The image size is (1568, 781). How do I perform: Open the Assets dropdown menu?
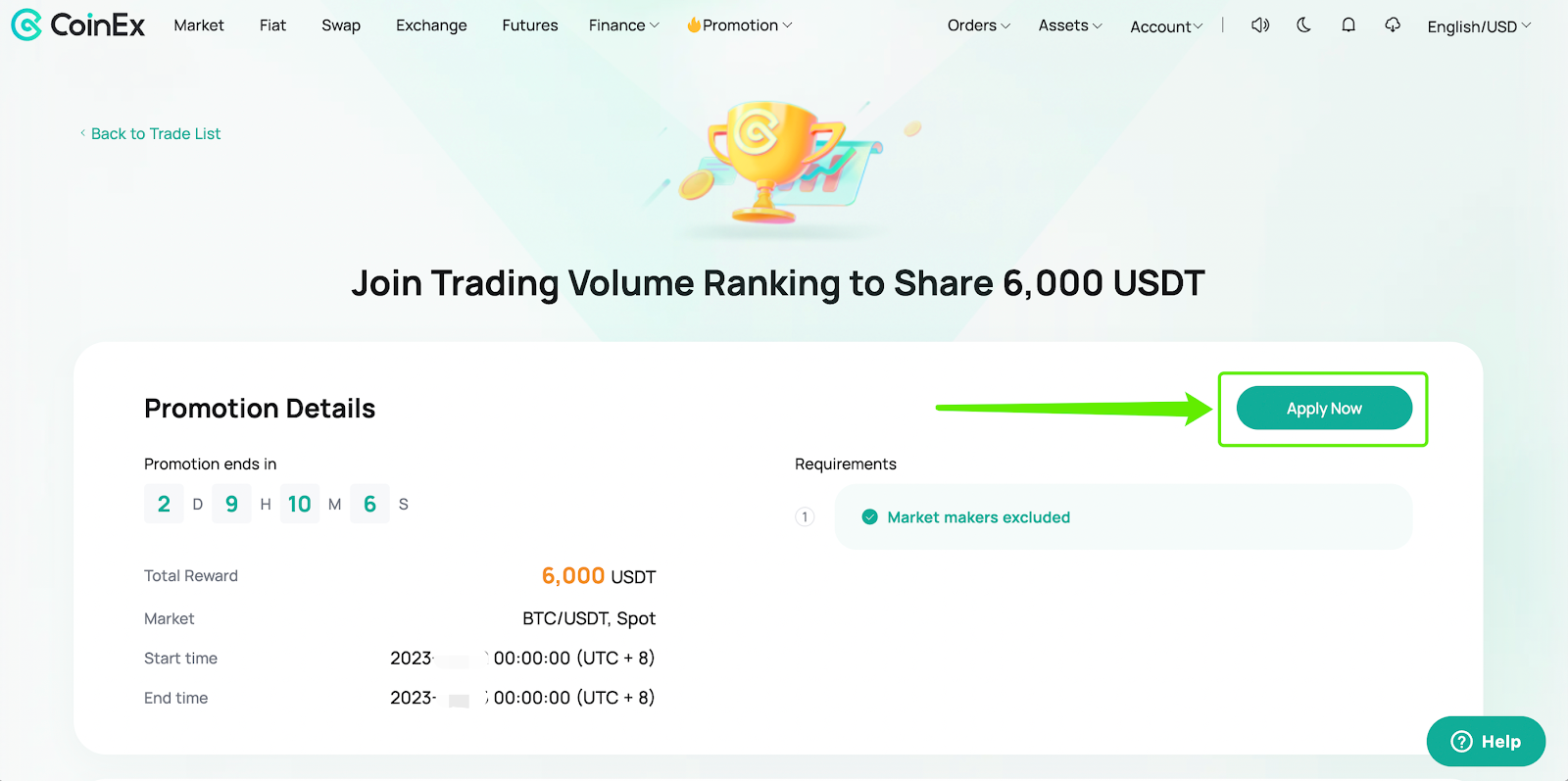pos(1069,25)
